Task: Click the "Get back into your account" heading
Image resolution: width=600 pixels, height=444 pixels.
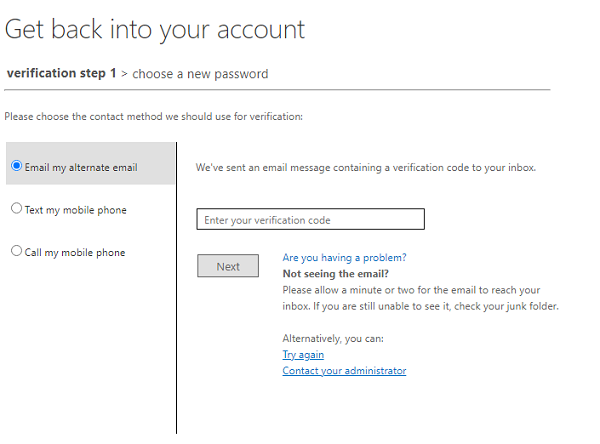Action: coord(155,29)
